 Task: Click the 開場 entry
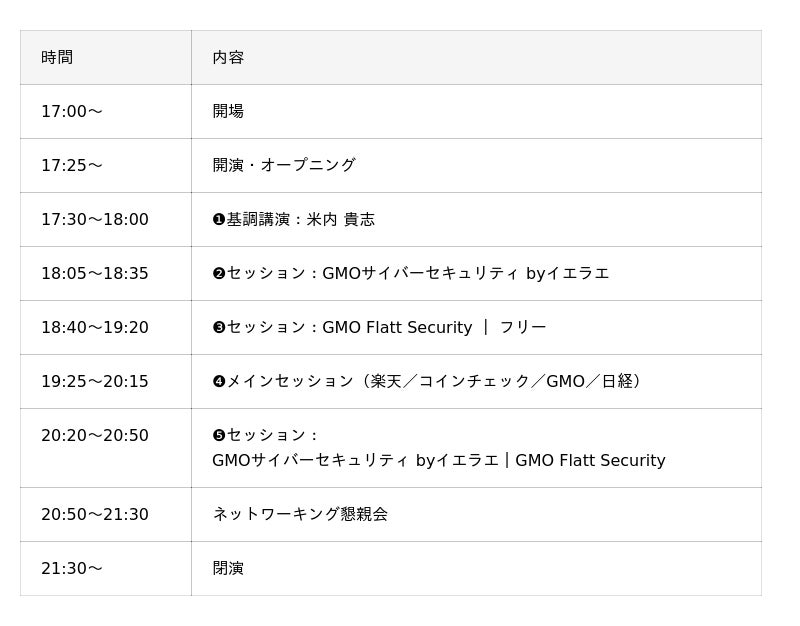point(228,111)
